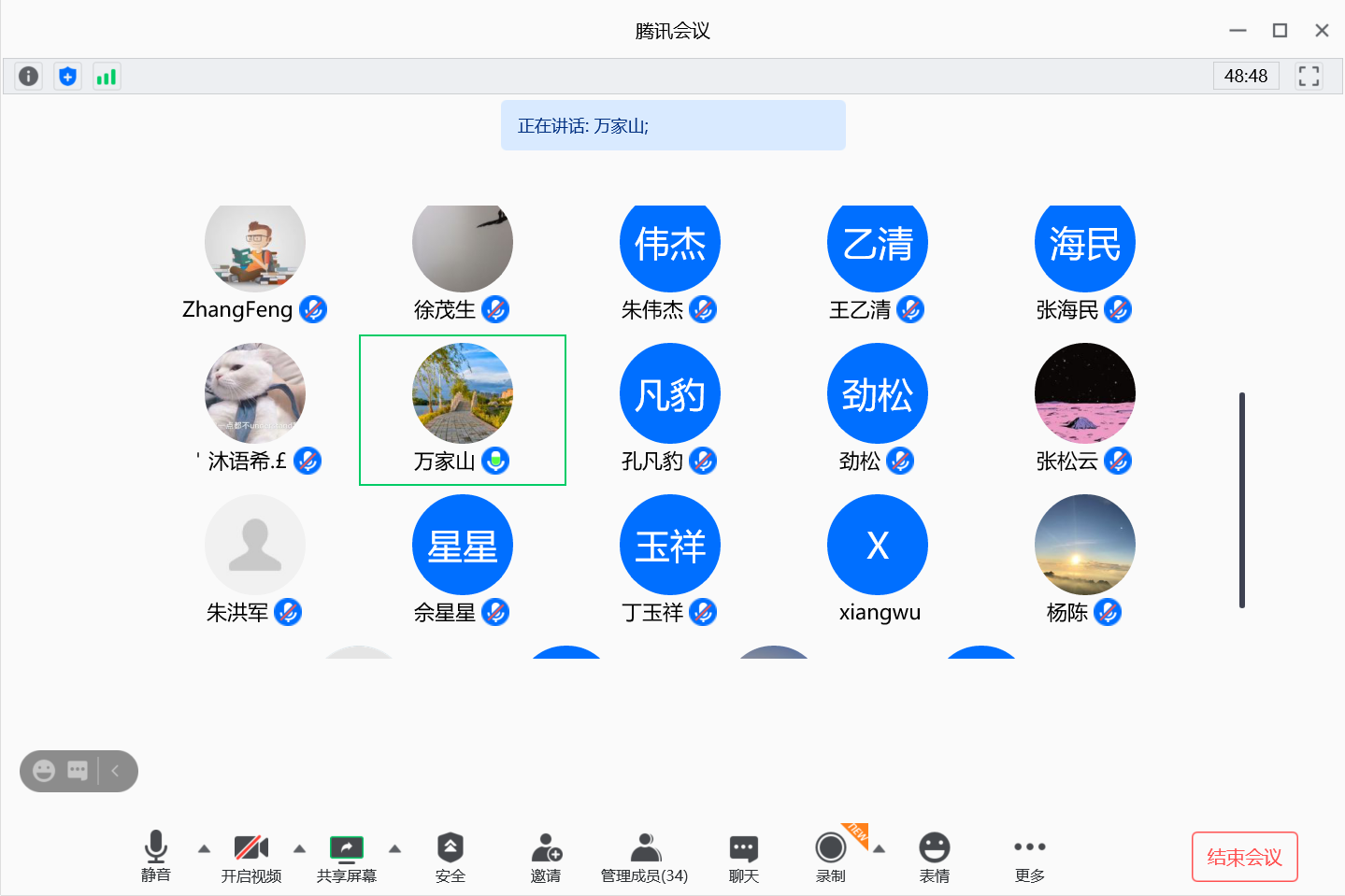
Task: Open meeting info icon
Action: (29, 76)
